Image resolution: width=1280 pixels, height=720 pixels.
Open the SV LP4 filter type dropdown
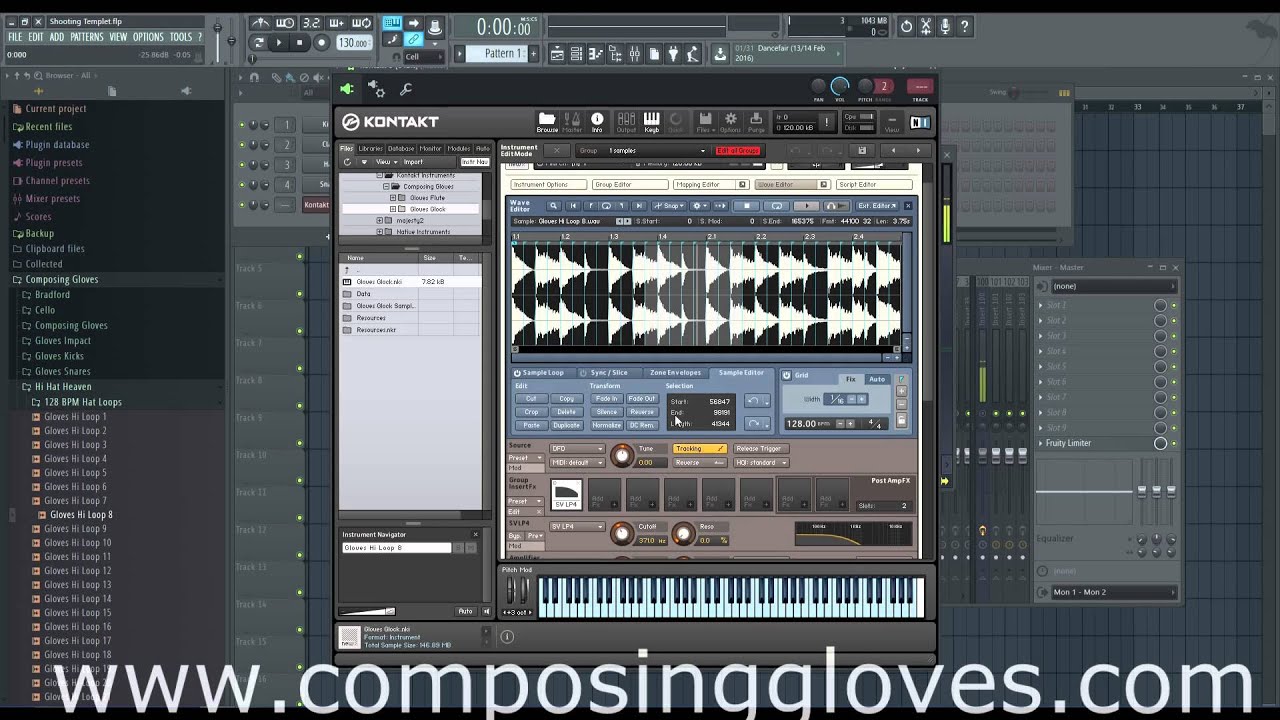pyautogui.click(x=577, y=527)
